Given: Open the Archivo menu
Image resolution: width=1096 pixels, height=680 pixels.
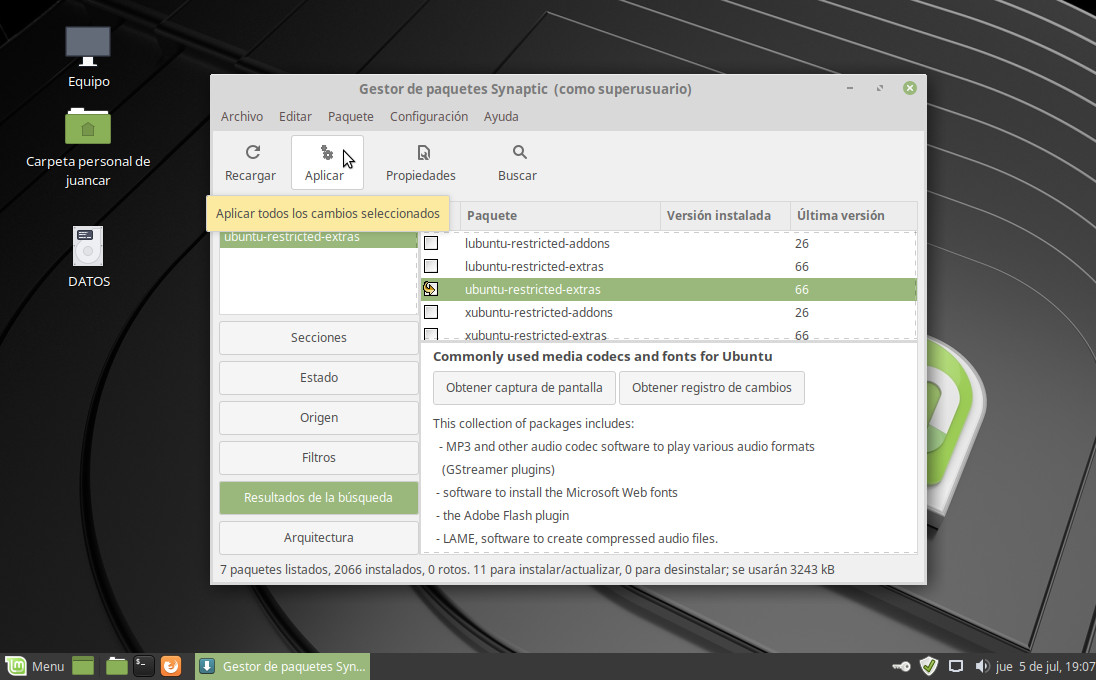Looking at the screenshot, I should coord(242,116).
